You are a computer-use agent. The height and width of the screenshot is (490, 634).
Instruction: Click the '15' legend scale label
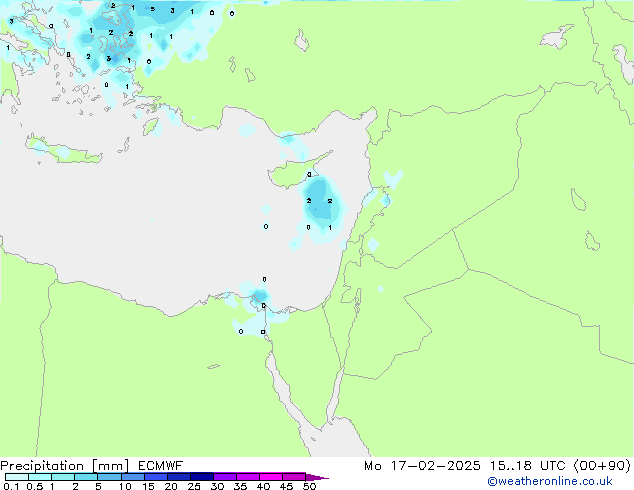coord(148,486)
